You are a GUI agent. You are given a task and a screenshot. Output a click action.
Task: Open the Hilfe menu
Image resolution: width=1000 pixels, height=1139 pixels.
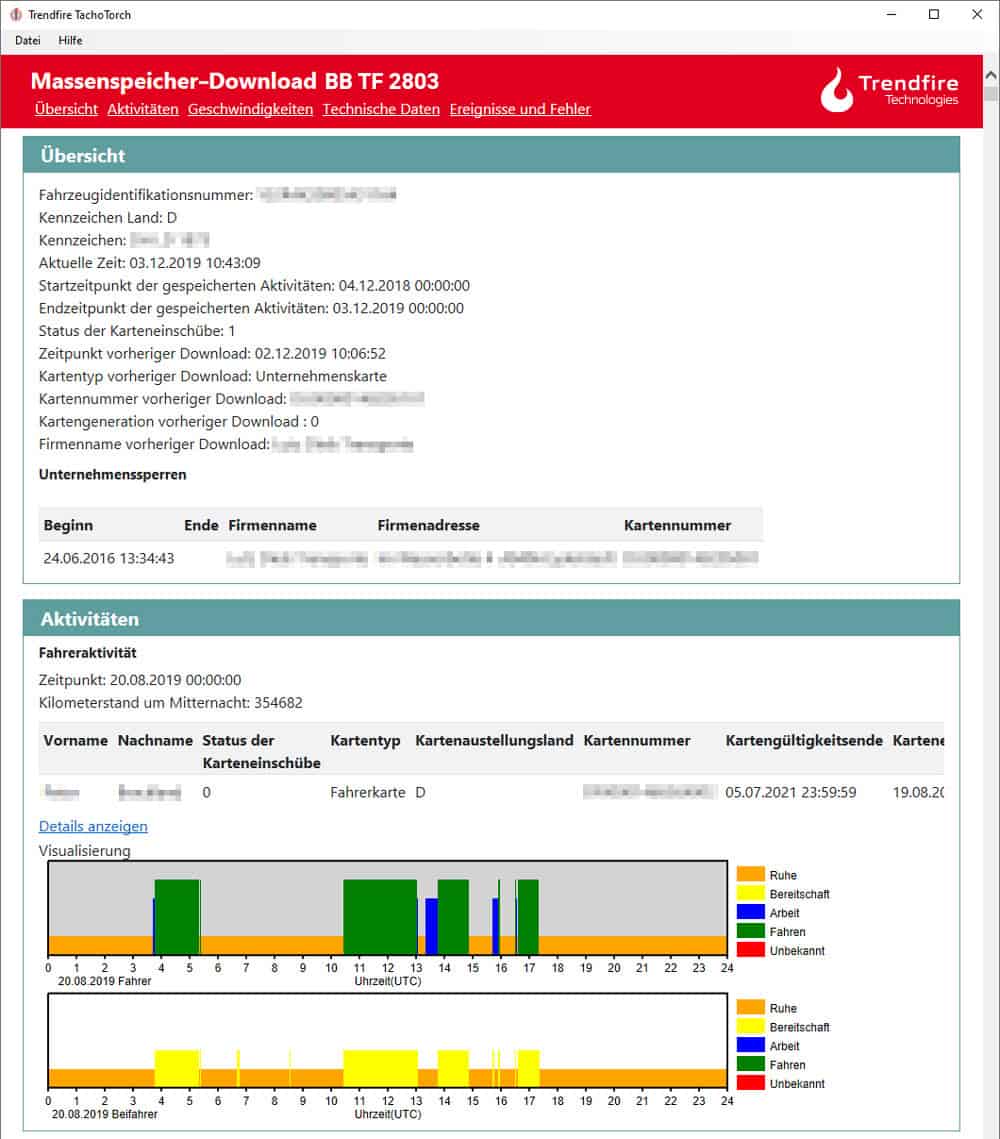[x=70, y=41]
